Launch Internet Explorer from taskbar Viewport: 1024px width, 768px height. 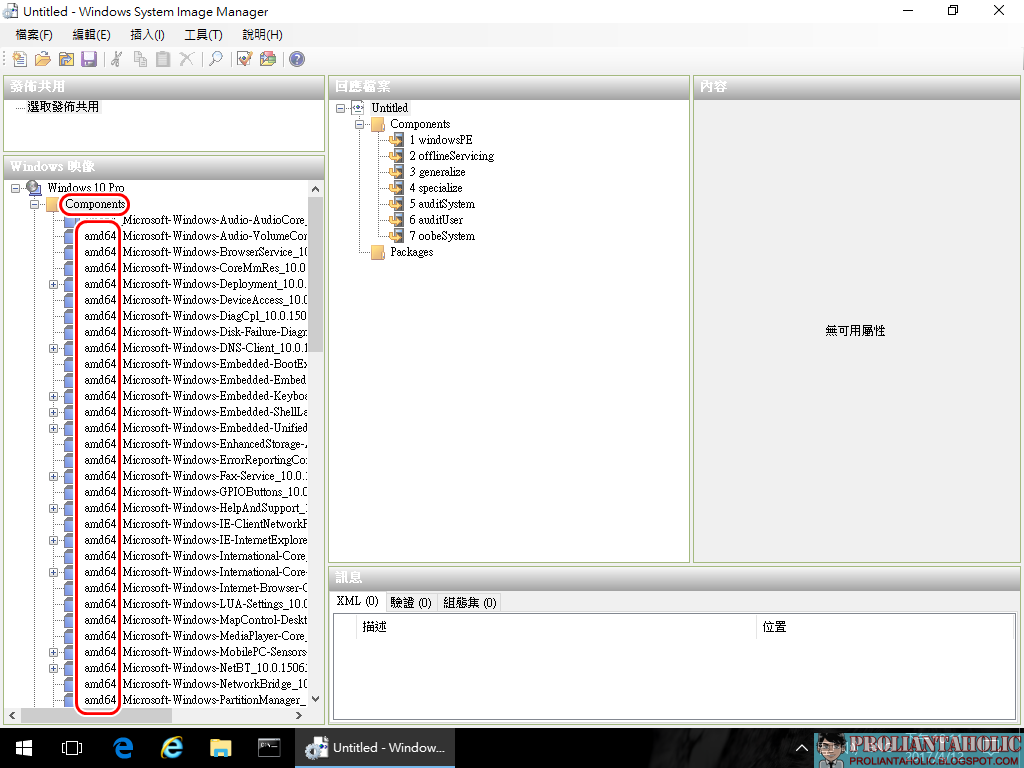tap(172, 748)
